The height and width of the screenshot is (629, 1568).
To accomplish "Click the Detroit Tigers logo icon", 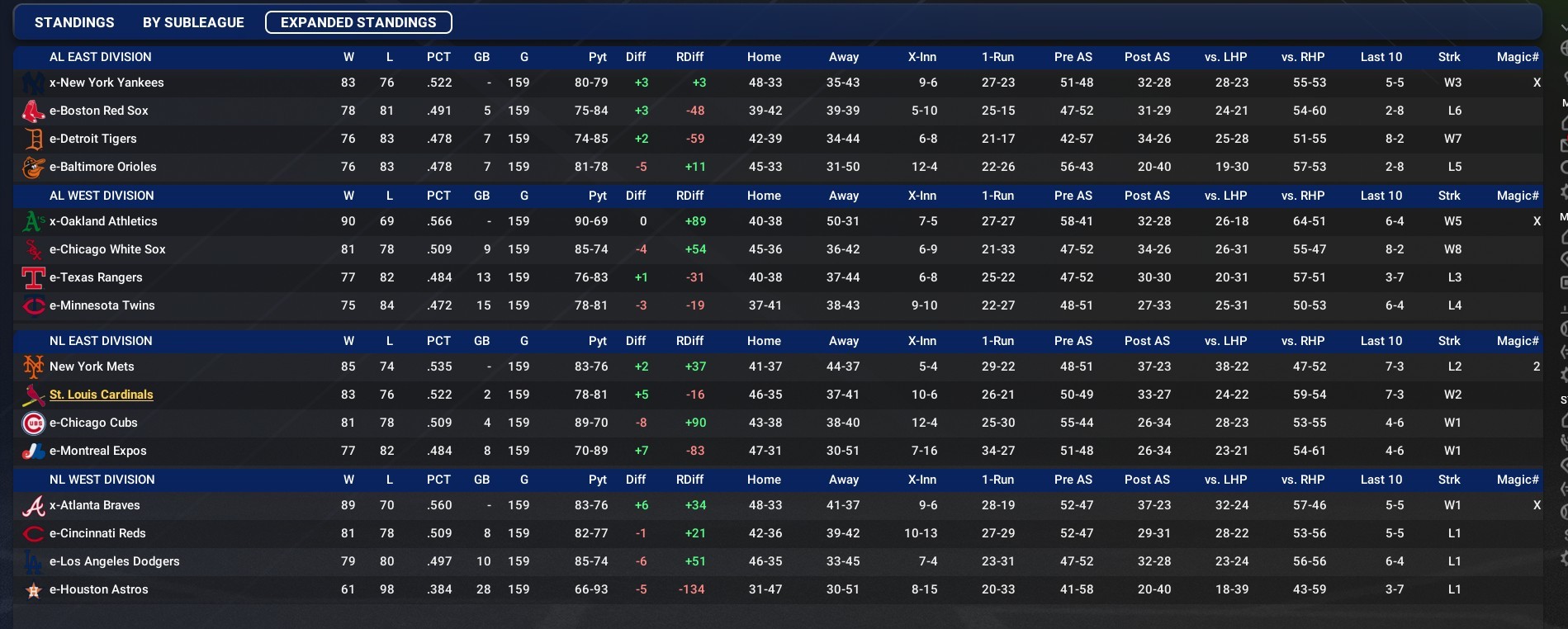I will (33, 140).
